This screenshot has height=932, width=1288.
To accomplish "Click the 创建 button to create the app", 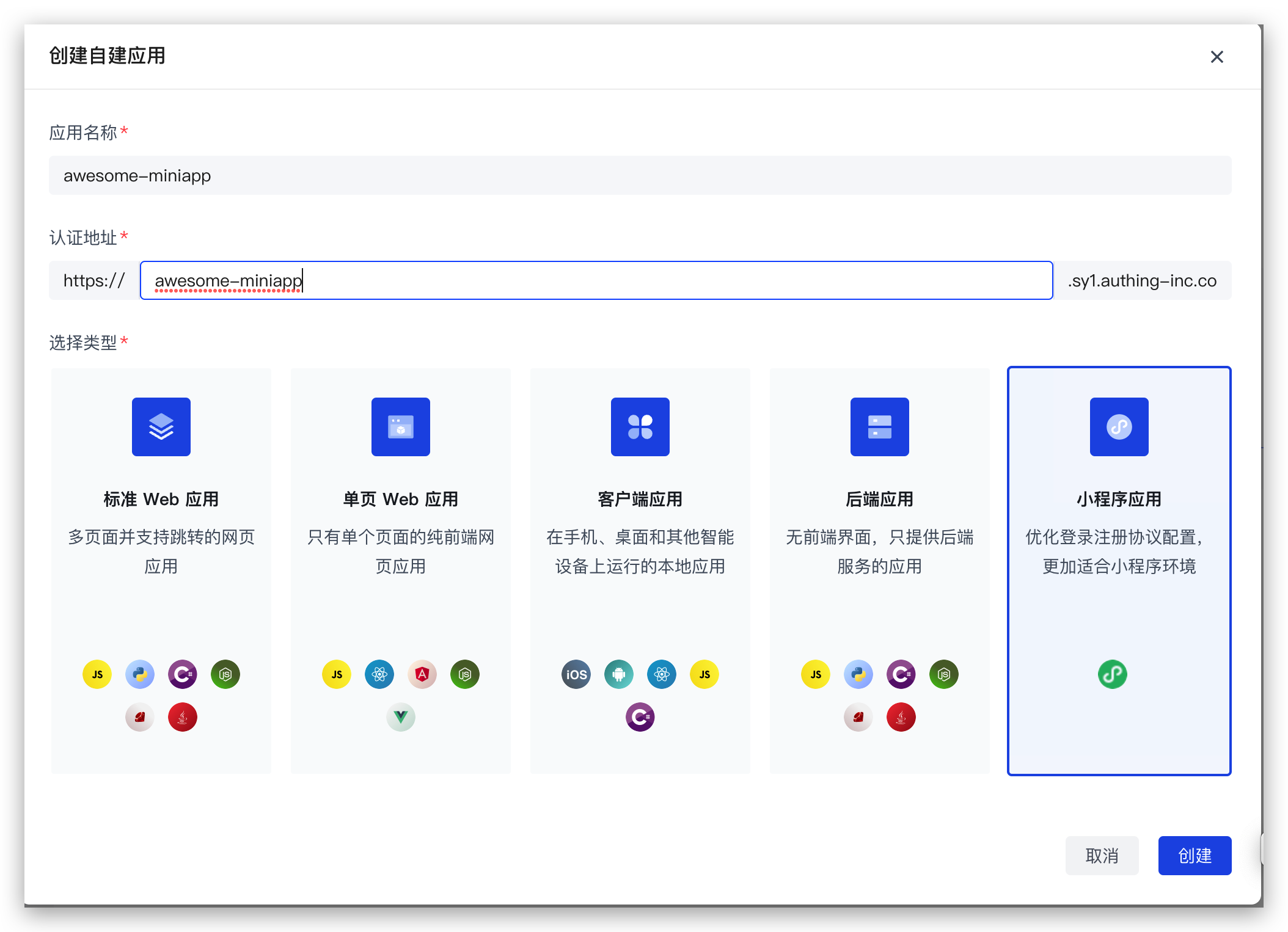I will (1194, 856).
